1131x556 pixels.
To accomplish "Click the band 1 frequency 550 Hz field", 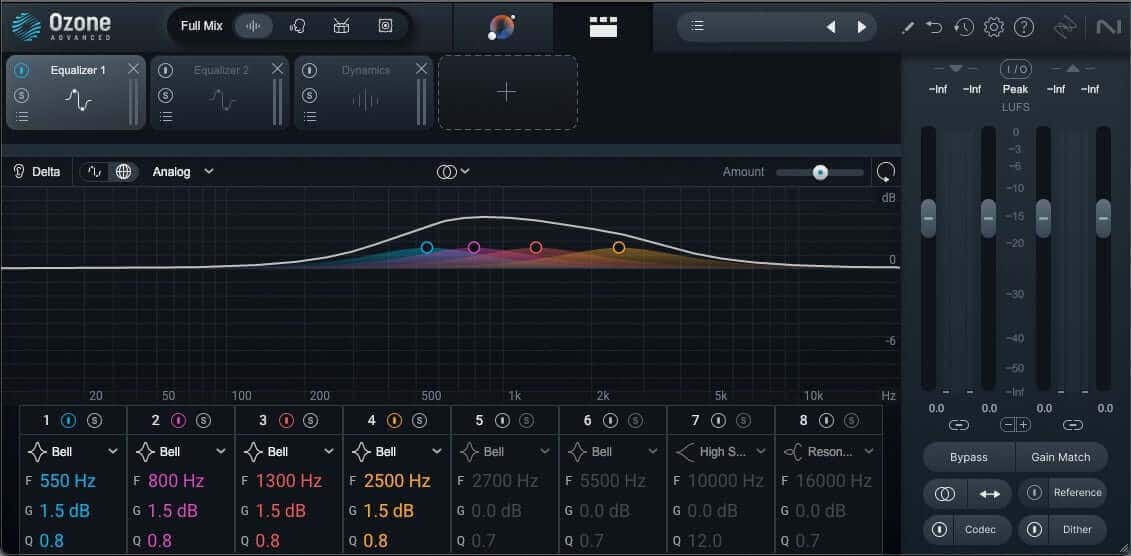I will coord(68,481).
